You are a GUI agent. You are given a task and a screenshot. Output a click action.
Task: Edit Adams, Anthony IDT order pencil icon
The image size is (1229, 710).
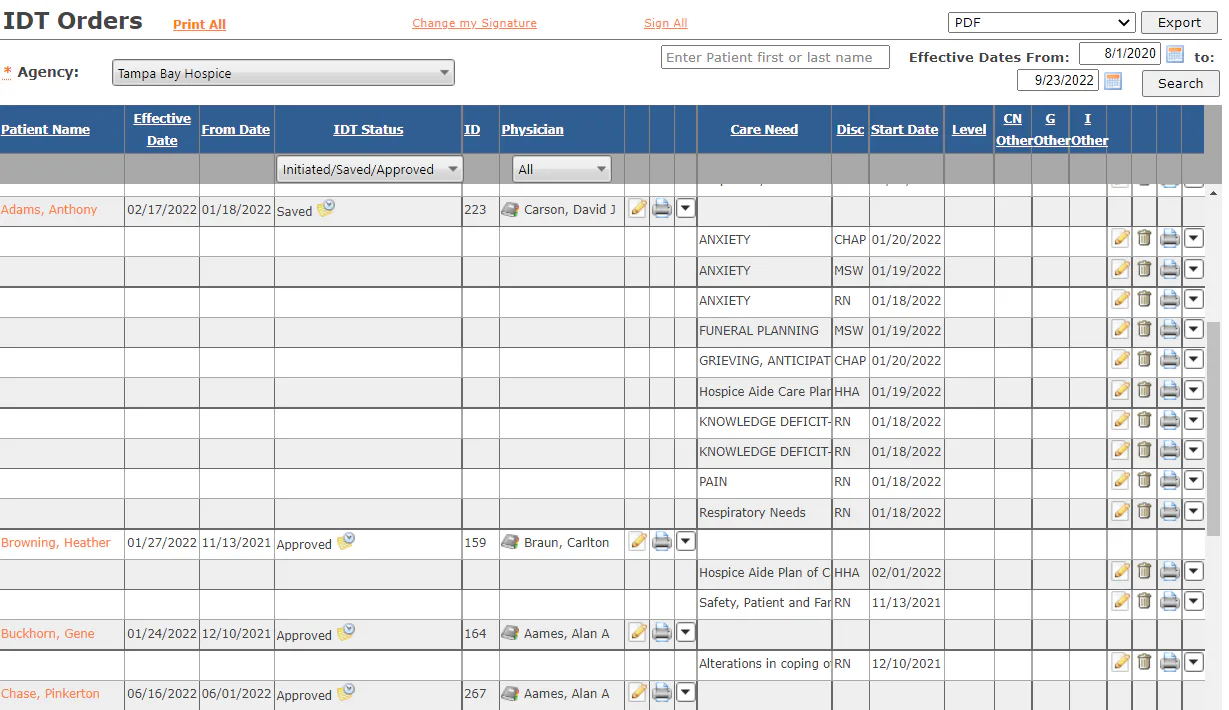tap(637, 209)
